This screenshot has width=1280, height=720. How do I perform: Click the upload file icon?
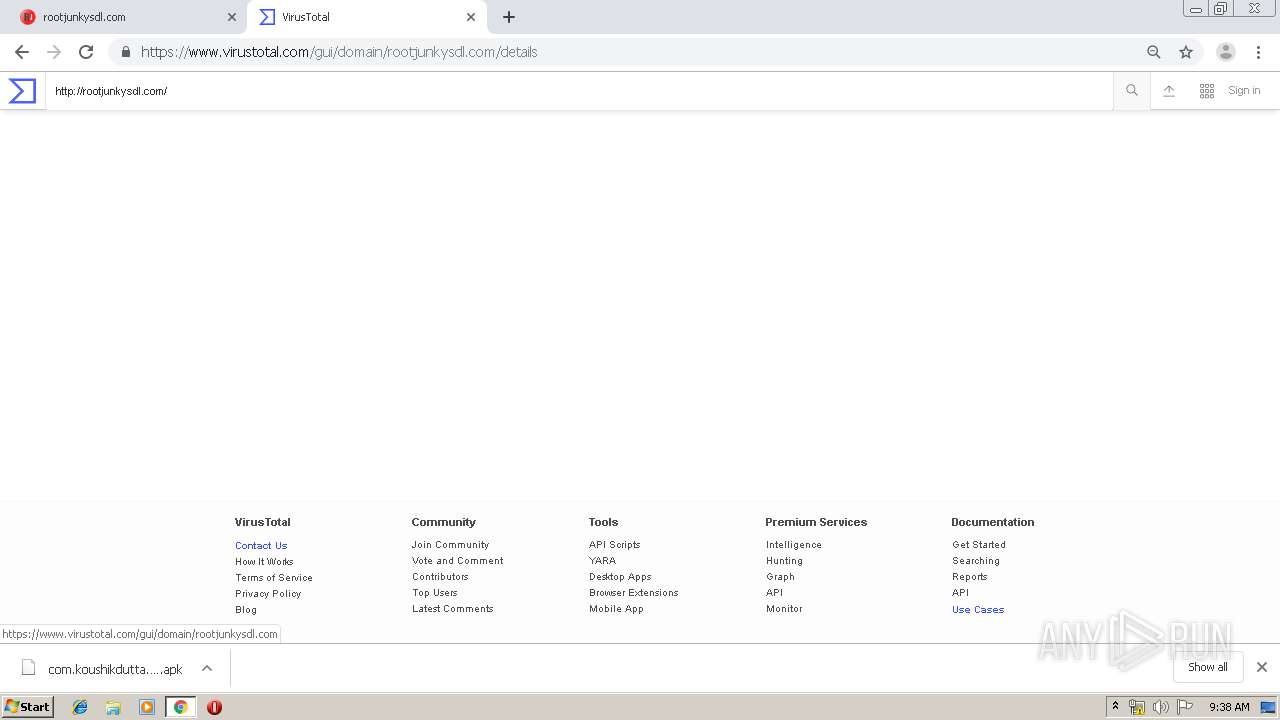point(1168,91)
